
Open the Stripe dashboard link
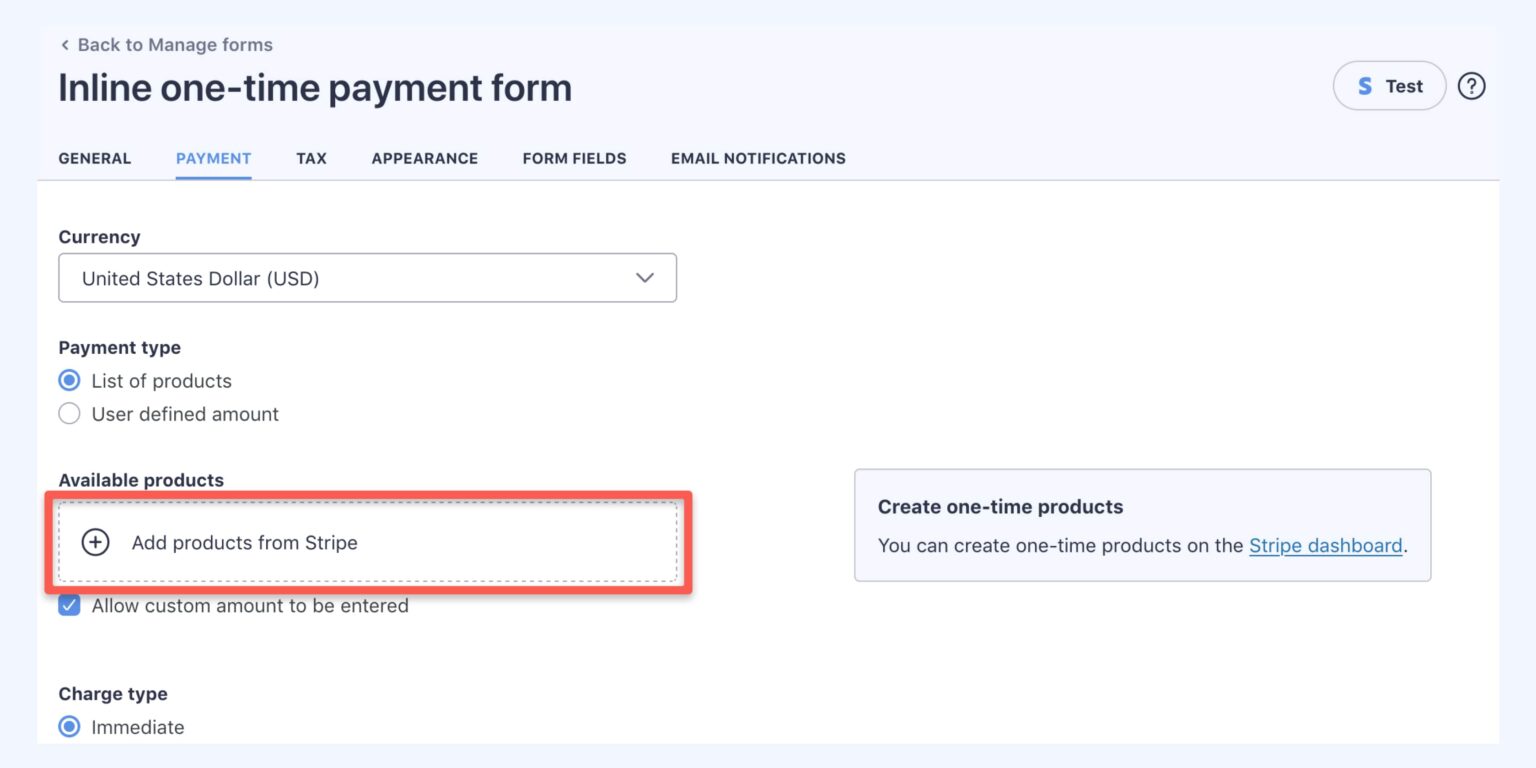[1325, 545]
